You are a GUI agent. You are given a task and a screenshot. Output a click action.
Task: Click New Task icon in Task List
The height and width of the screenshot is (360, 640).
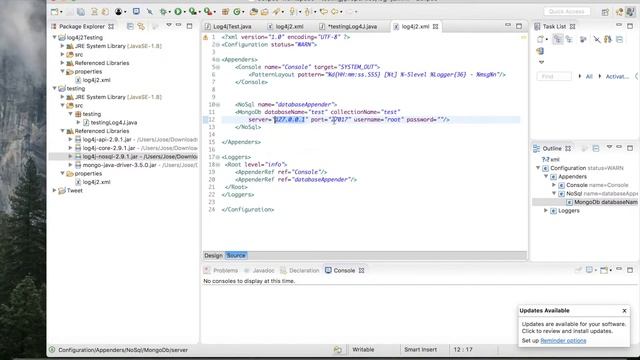coord(540,40)
